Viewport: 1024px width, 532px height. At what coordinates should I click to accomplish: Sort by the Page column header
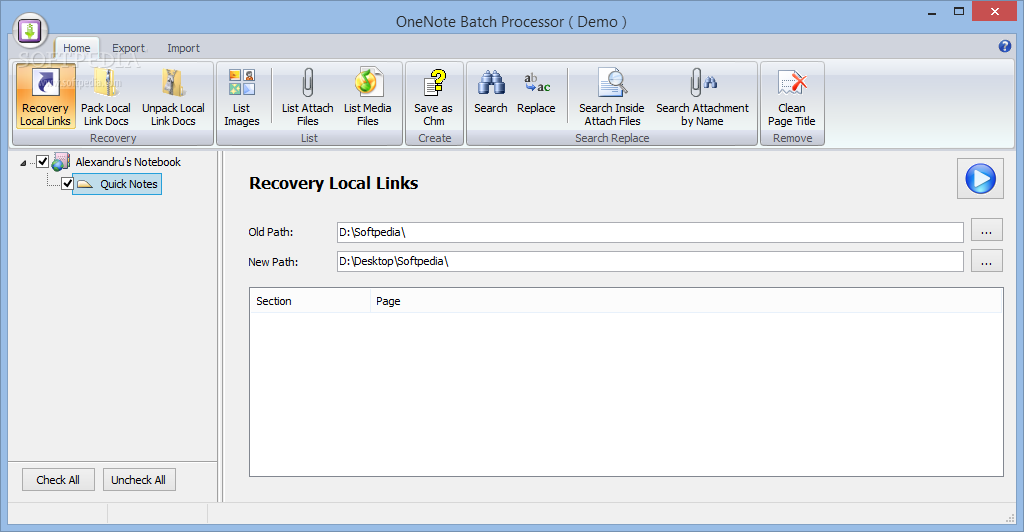(x=686, y=301)
